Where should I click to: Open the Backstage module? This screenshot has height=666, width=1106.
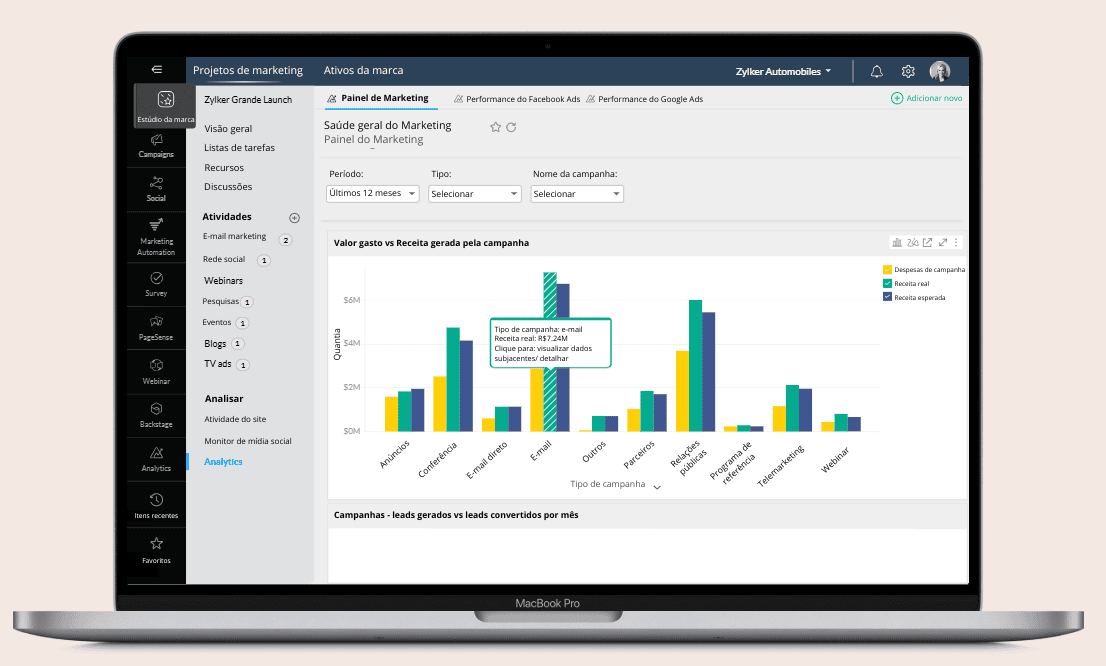click(156, 415)
